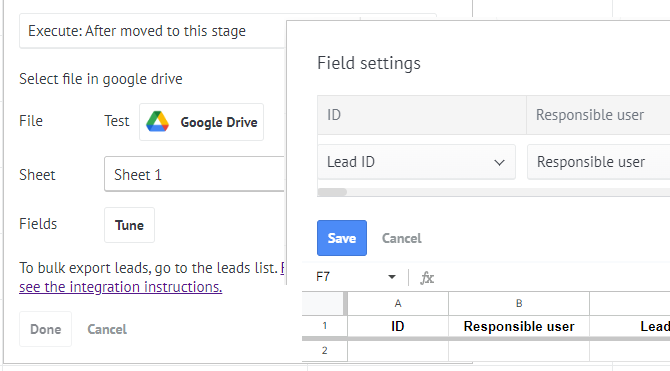The width and height of the screenshot is (670, 371).
Task: Click the ID cell in row 1
Action: pos(398,327)
